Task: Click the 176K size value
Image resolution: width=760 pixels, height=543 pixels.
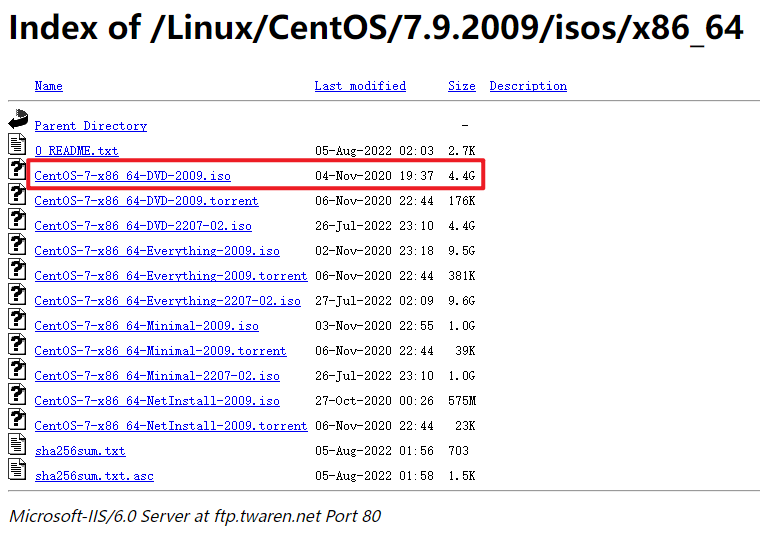Action: click(x=461, y=201)
